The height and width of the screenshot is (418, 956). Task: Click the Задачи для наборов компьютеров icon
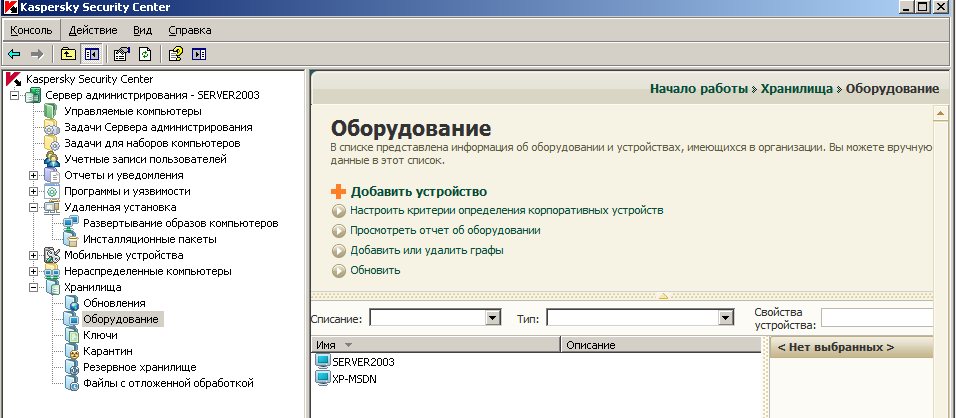tap(52, 143)
